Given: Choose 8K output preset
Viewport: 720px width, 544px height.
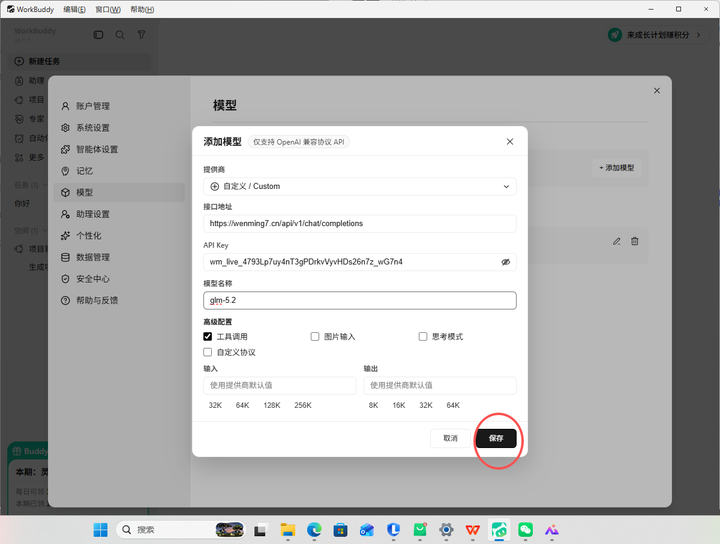Looking at the screenshot, I should click(x=373, y=405).
